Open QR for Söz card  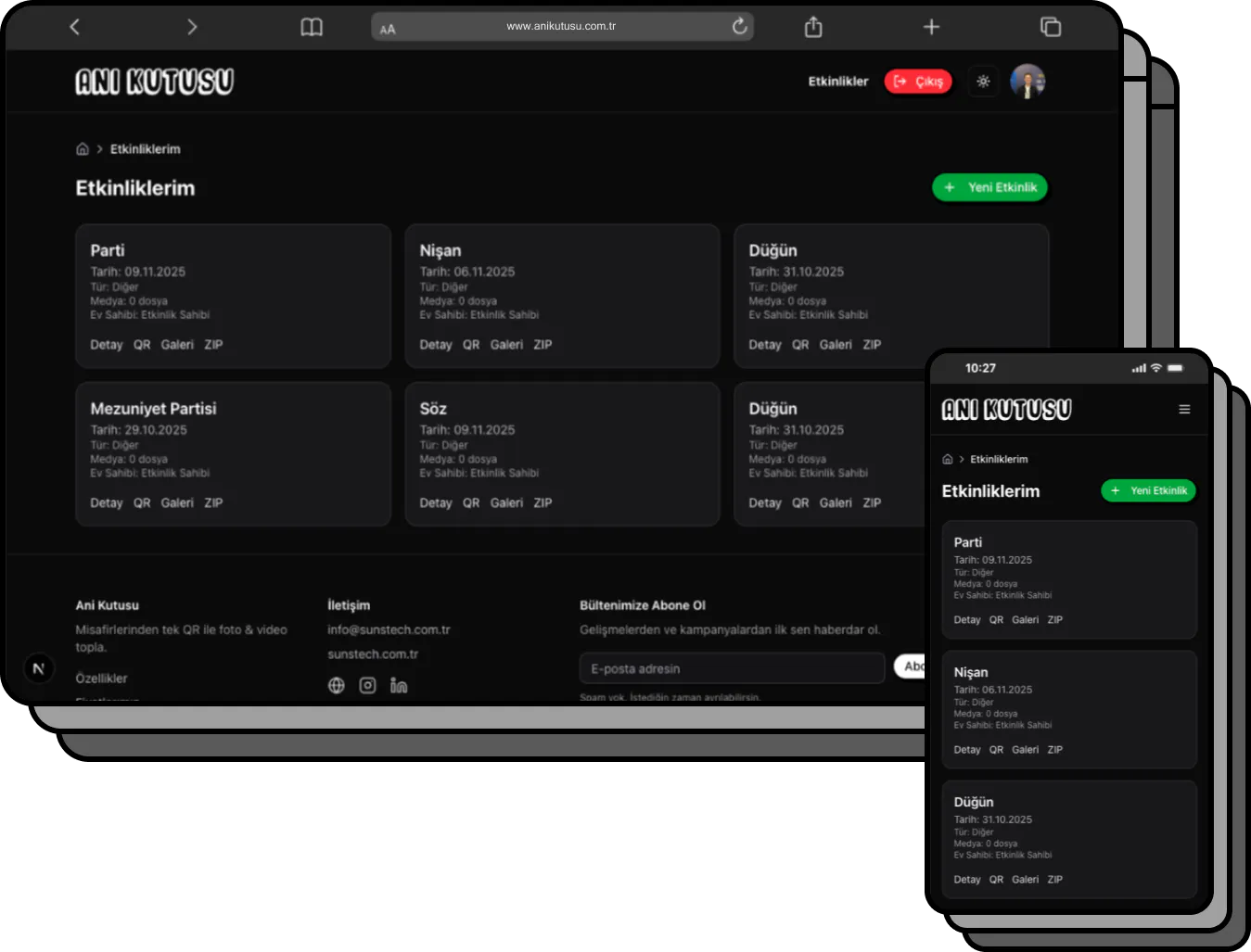point(471,503)
